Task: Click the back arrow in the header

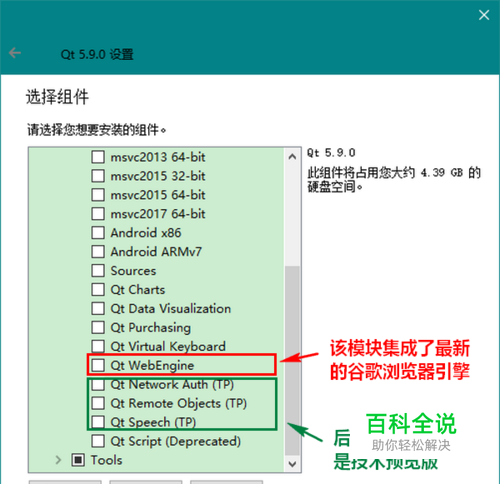Action: tap(15, 53)
